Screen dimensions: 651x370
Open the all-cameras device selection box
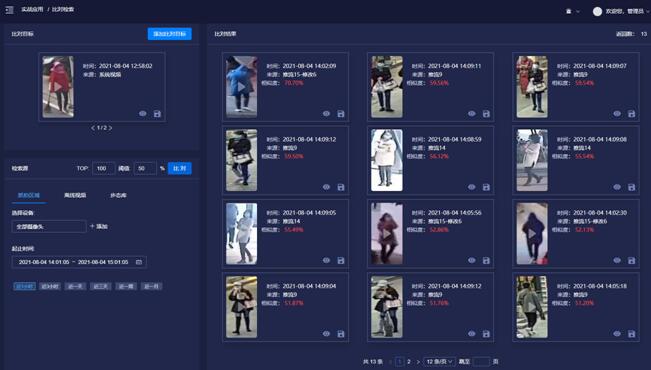point(49,226)
